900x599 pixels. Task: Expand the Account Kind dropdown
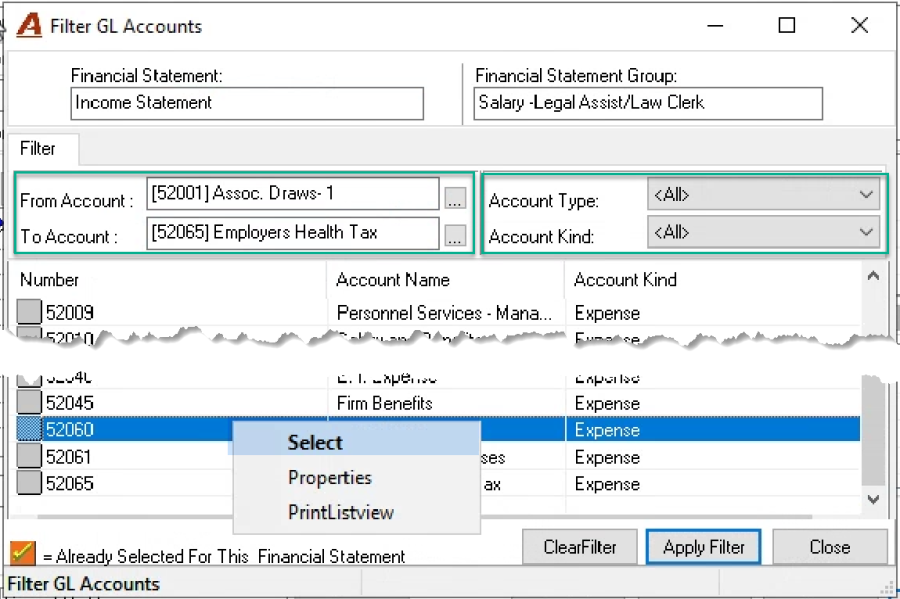763,232
